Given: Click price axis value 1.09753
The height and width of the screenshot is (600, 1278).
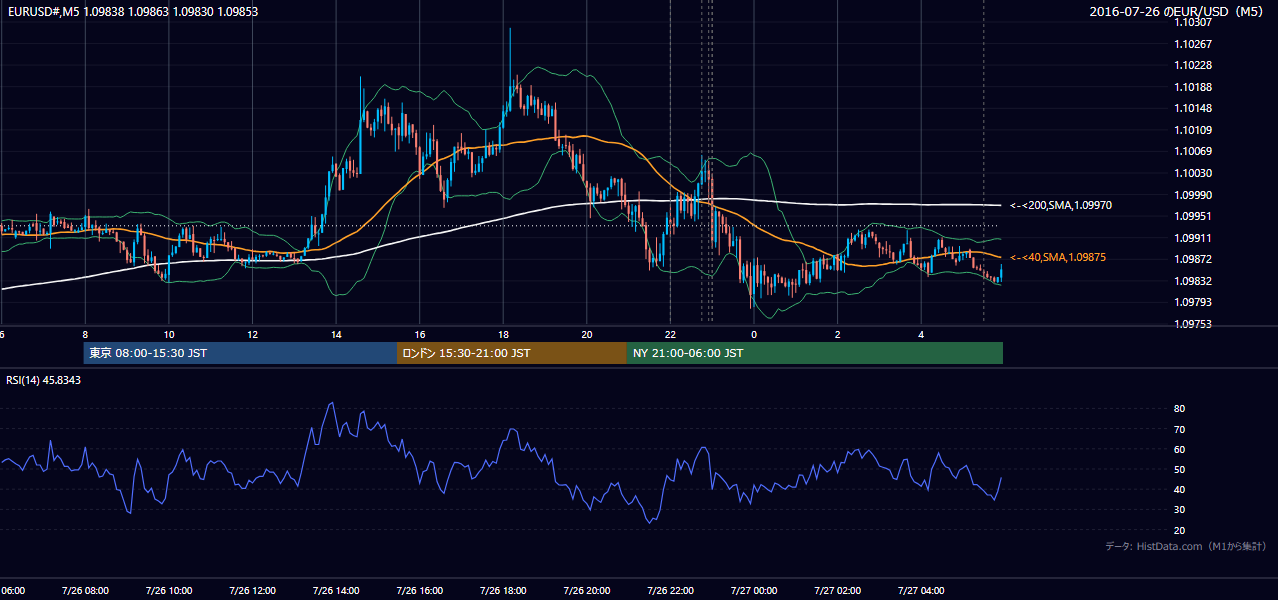Looking at the screenshot, I should coord(1194,324).
